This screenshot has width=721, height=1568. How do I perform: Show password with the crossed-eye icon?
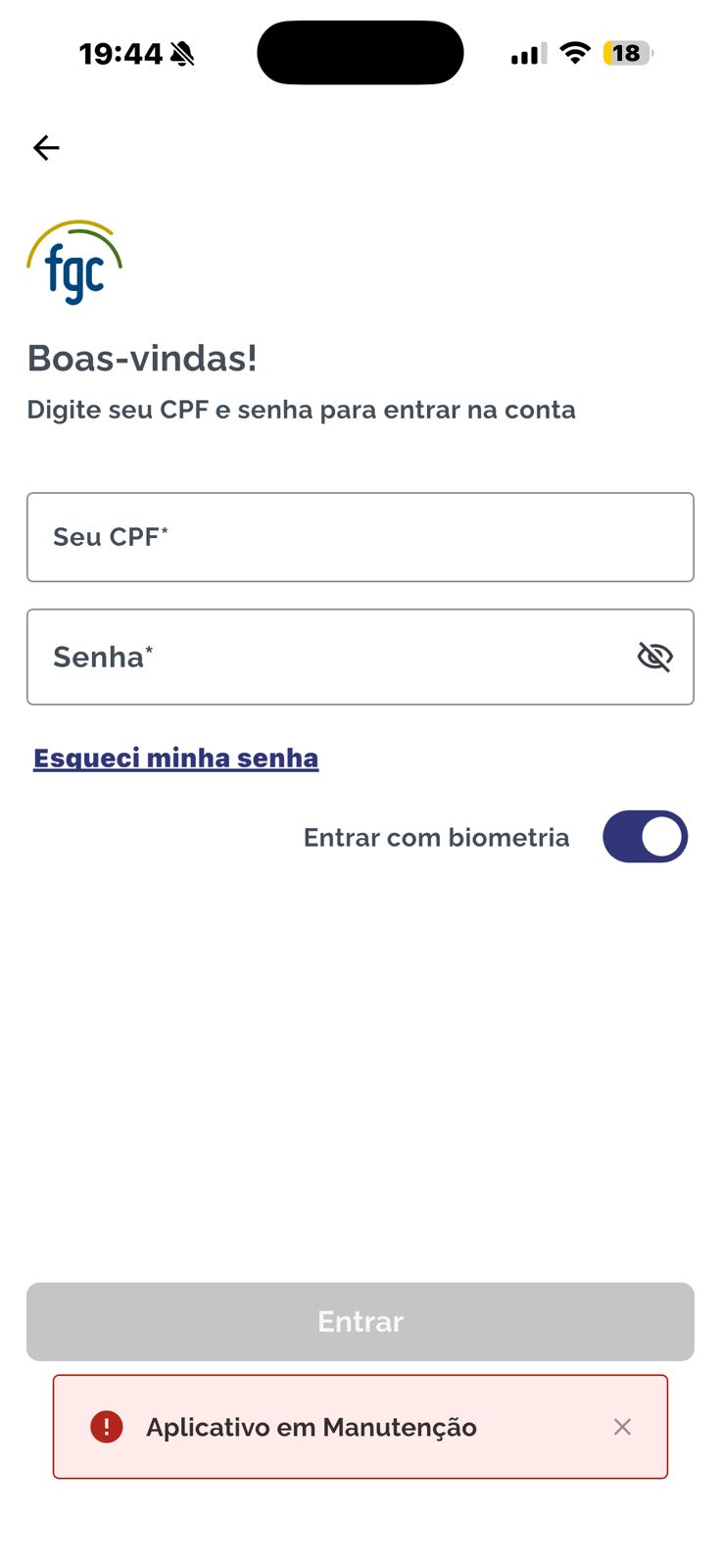(654, 657)
